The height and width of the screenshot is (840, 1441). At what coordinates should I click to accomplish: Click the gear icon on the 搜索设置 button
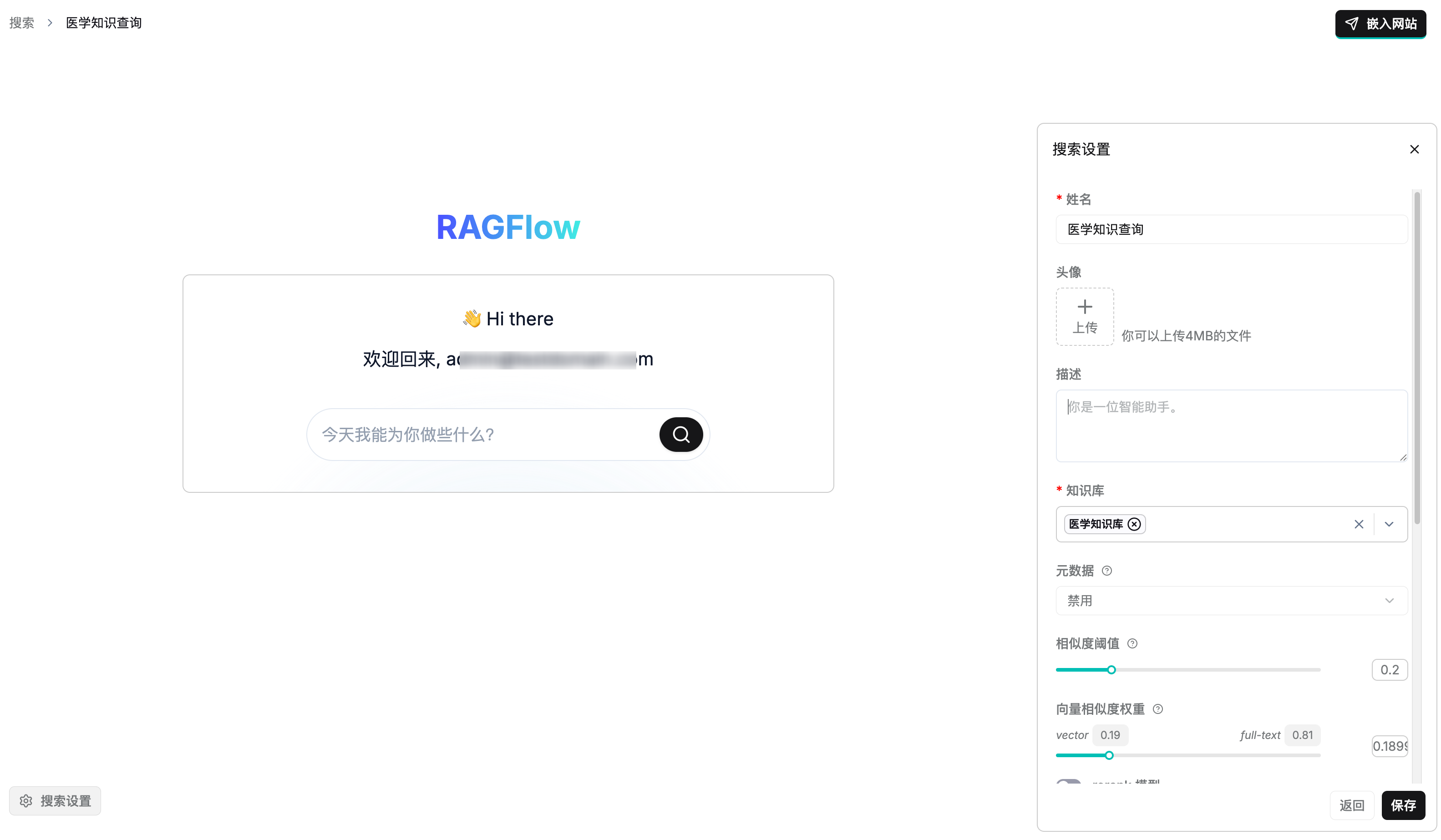point(27,800)
